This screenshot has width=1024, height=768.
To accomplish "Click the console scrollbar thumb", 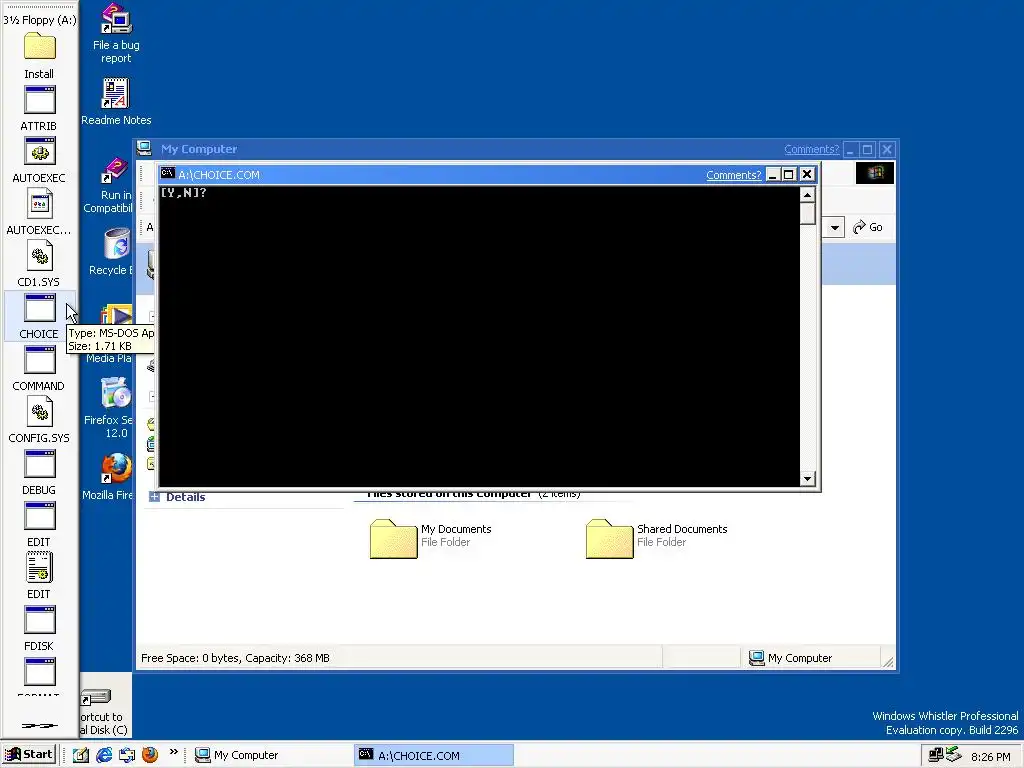I will [x=807, y=213].
